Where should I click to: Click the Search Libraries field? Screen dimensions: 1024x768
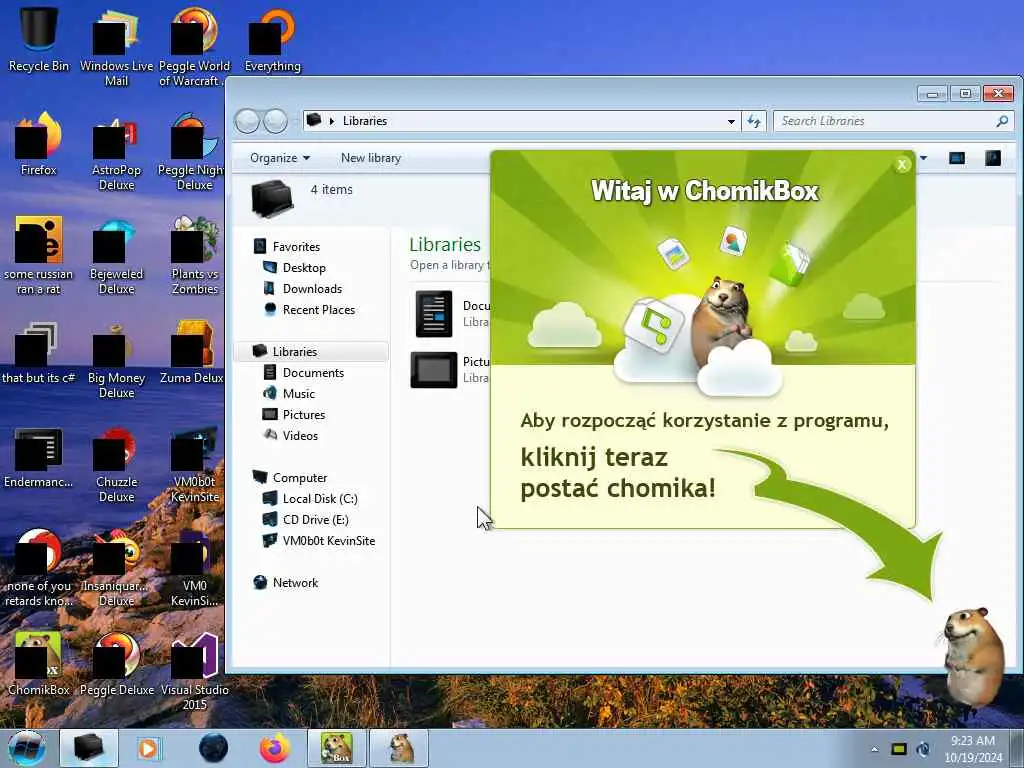point(893,121)
